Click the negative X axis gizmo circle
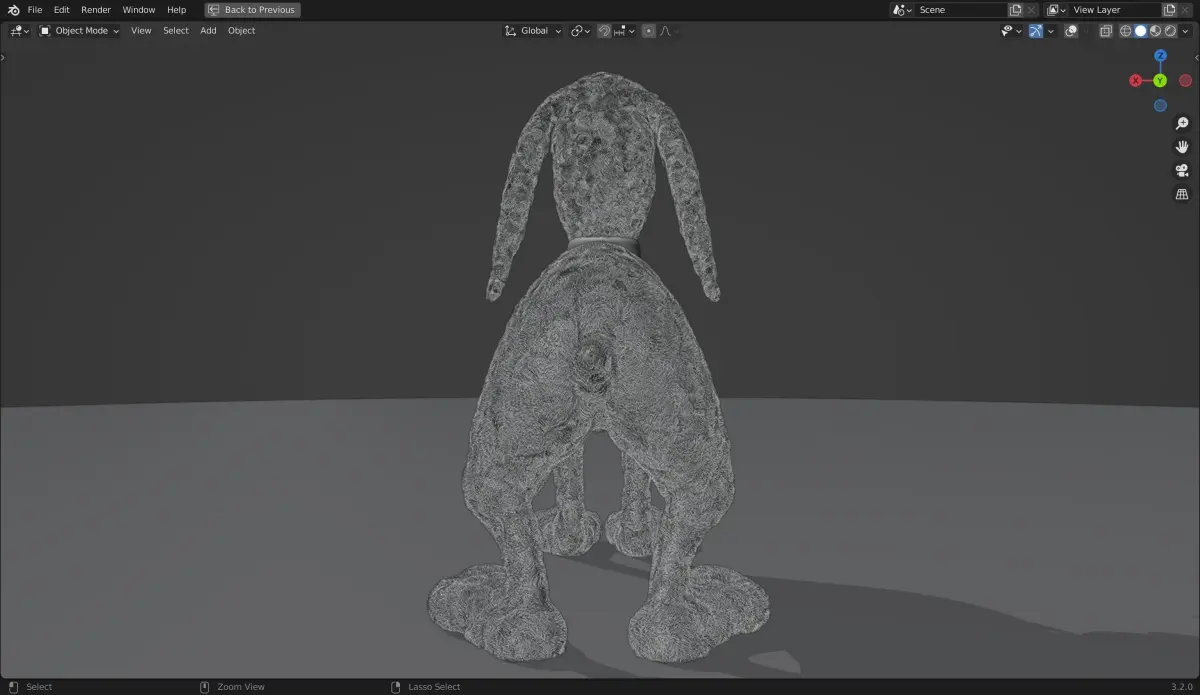This screenshot has height=695, width=1200. click(x=1186, y=81)
